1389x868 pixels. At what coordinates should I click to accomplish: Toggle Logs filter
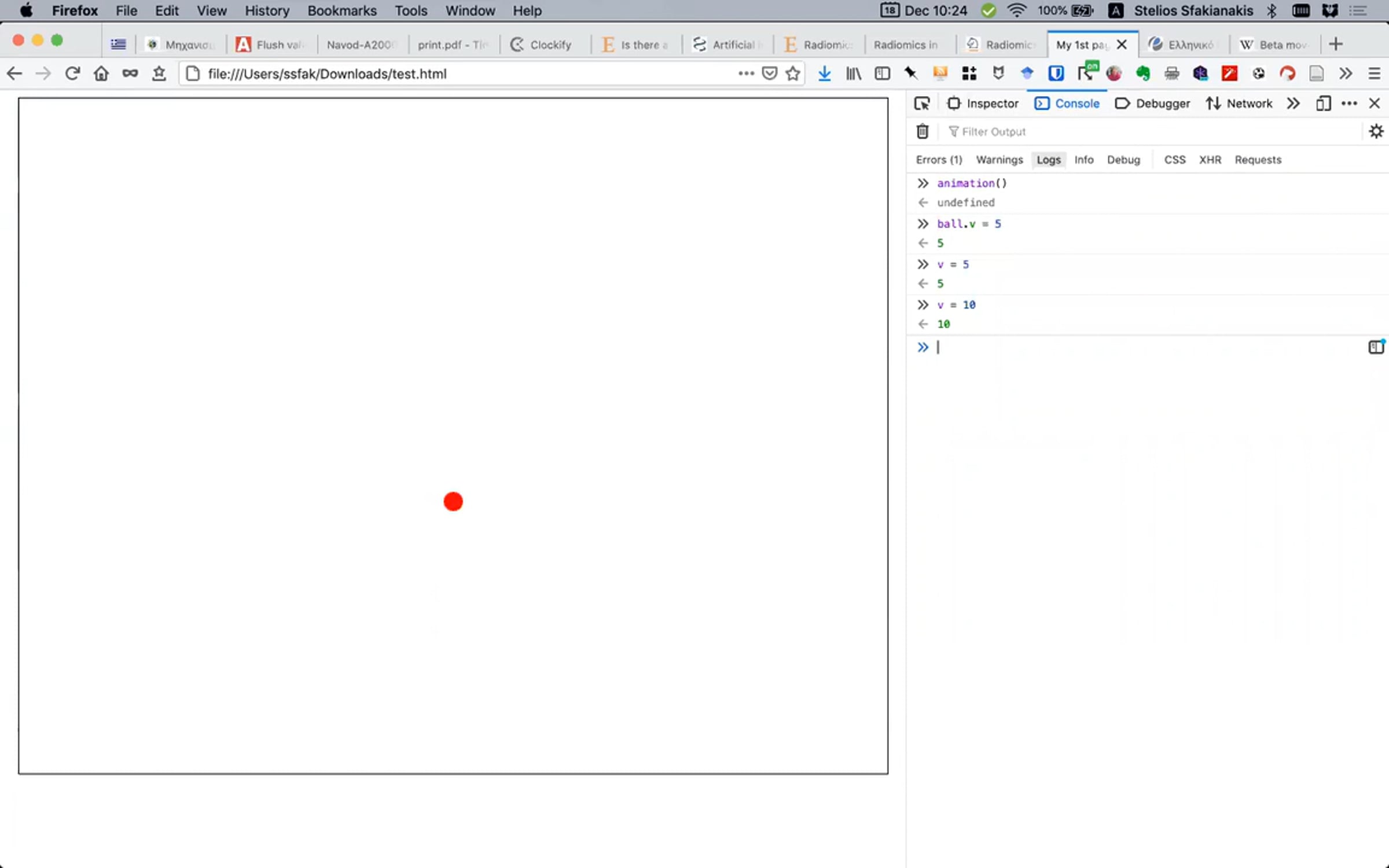[x=1049, y=160]
